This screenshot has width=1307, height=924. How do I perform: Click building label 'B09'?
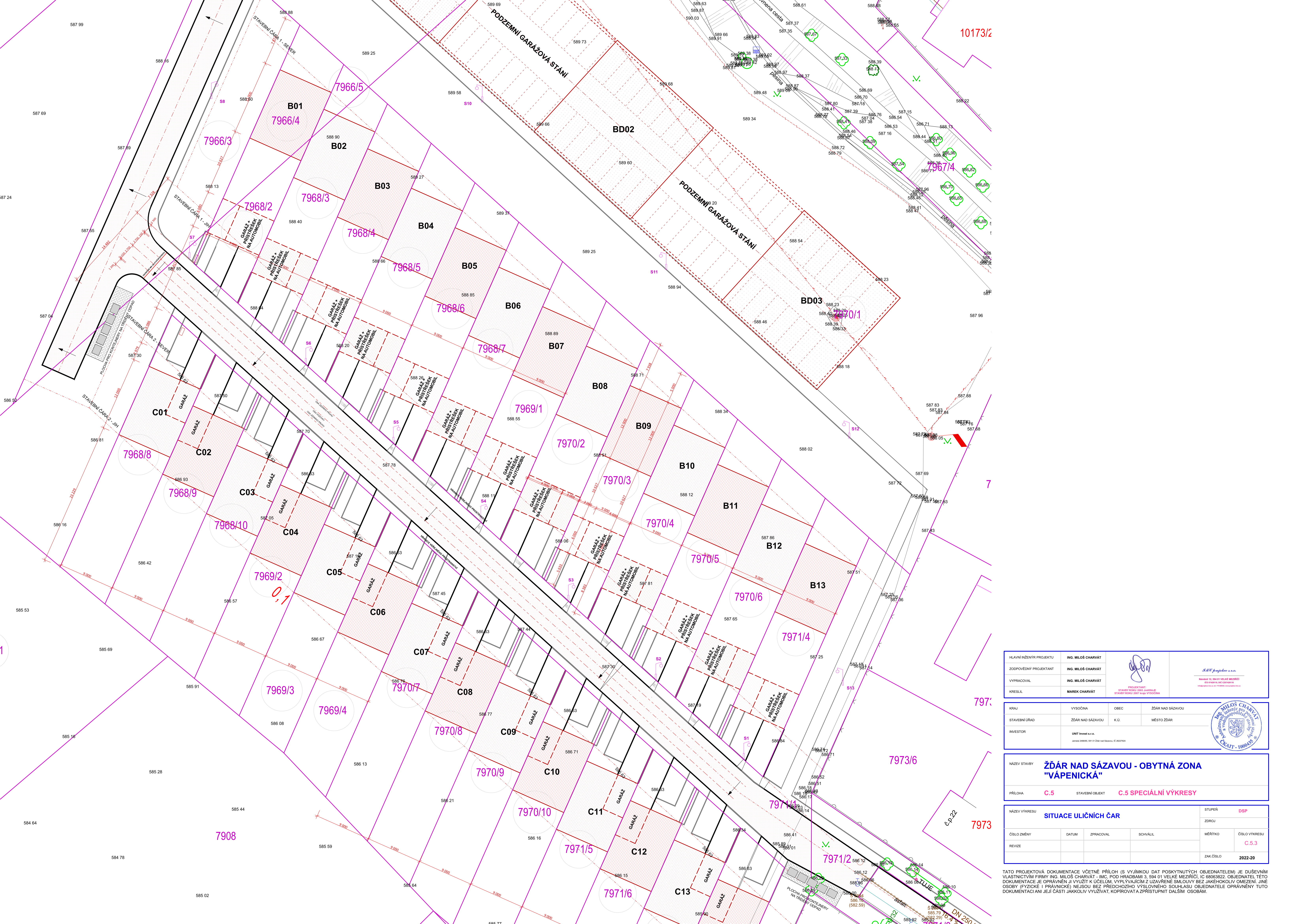[x=643, y=426]
